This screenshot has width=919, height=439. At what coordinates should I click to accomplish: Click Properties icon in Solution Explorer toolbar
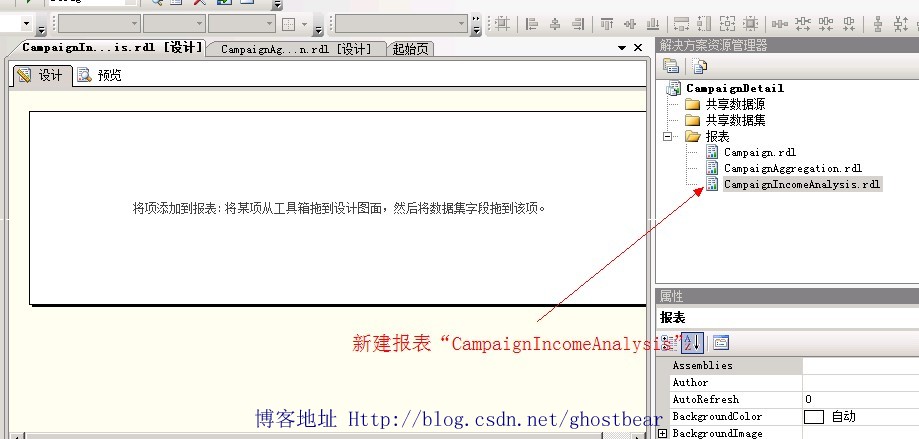671,66
